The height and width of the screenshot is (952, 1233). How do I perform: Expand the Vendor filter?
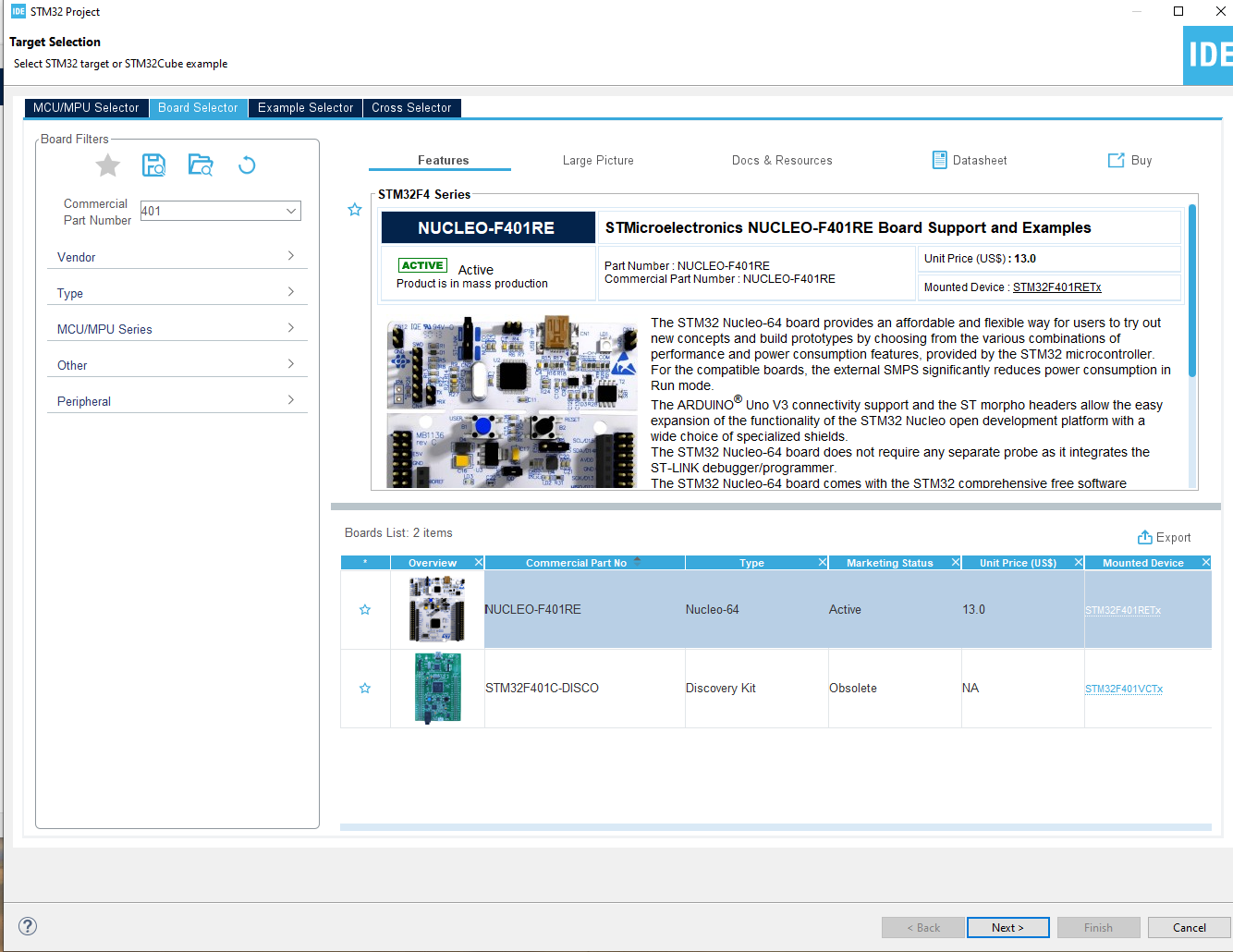point(177,256)
